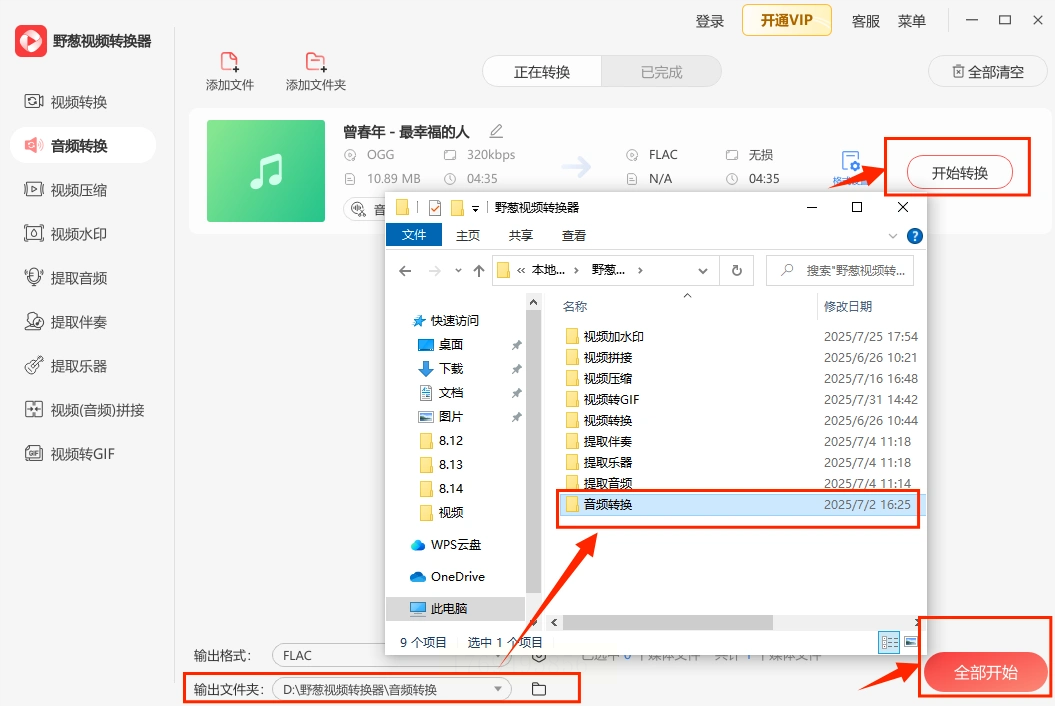Open the format settings icon beside 开始转换

[x=850, y=162]
